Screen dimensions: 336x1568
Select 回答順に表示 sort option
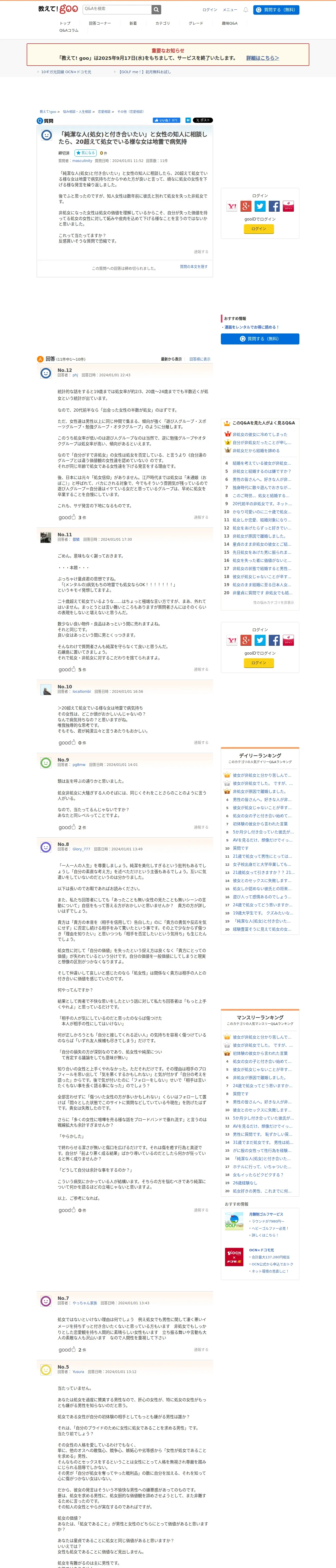pyautogui.click(x=199, y=359)
